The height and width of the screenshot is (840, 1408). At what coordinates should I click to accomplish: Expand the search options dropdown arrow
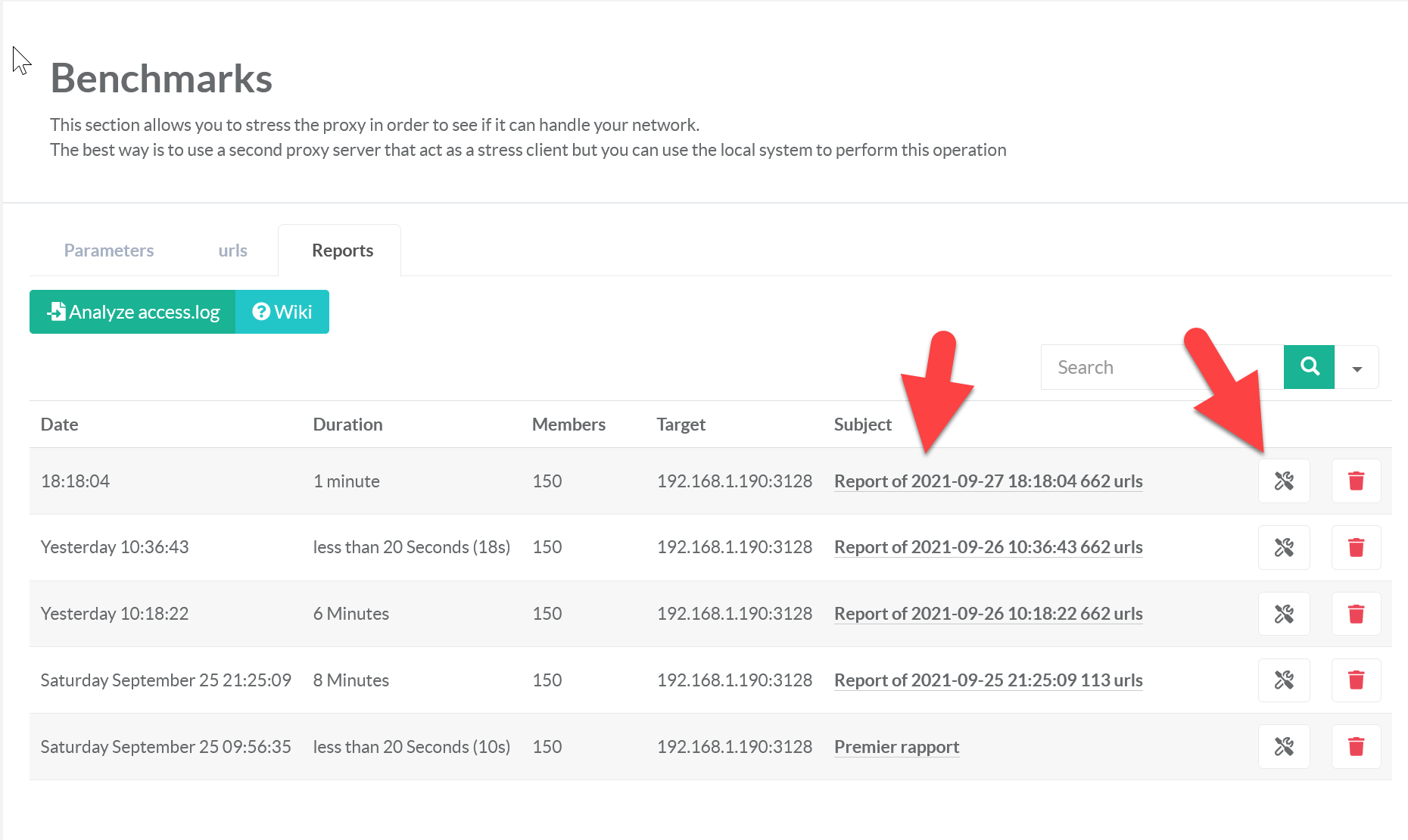pos(1357,368)
